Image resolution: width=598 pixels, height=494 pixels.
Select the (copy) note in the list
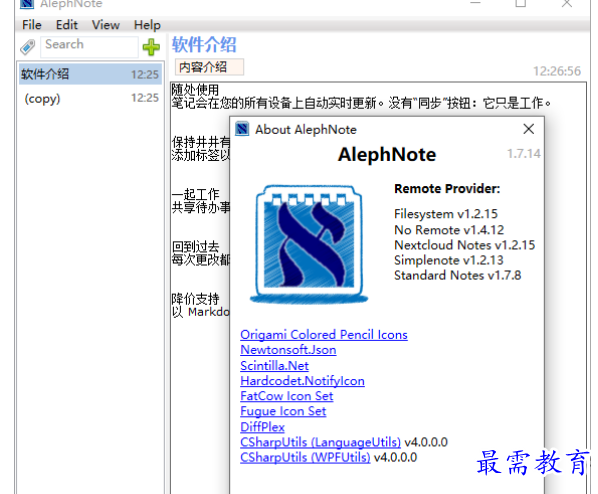click(90, 98)
